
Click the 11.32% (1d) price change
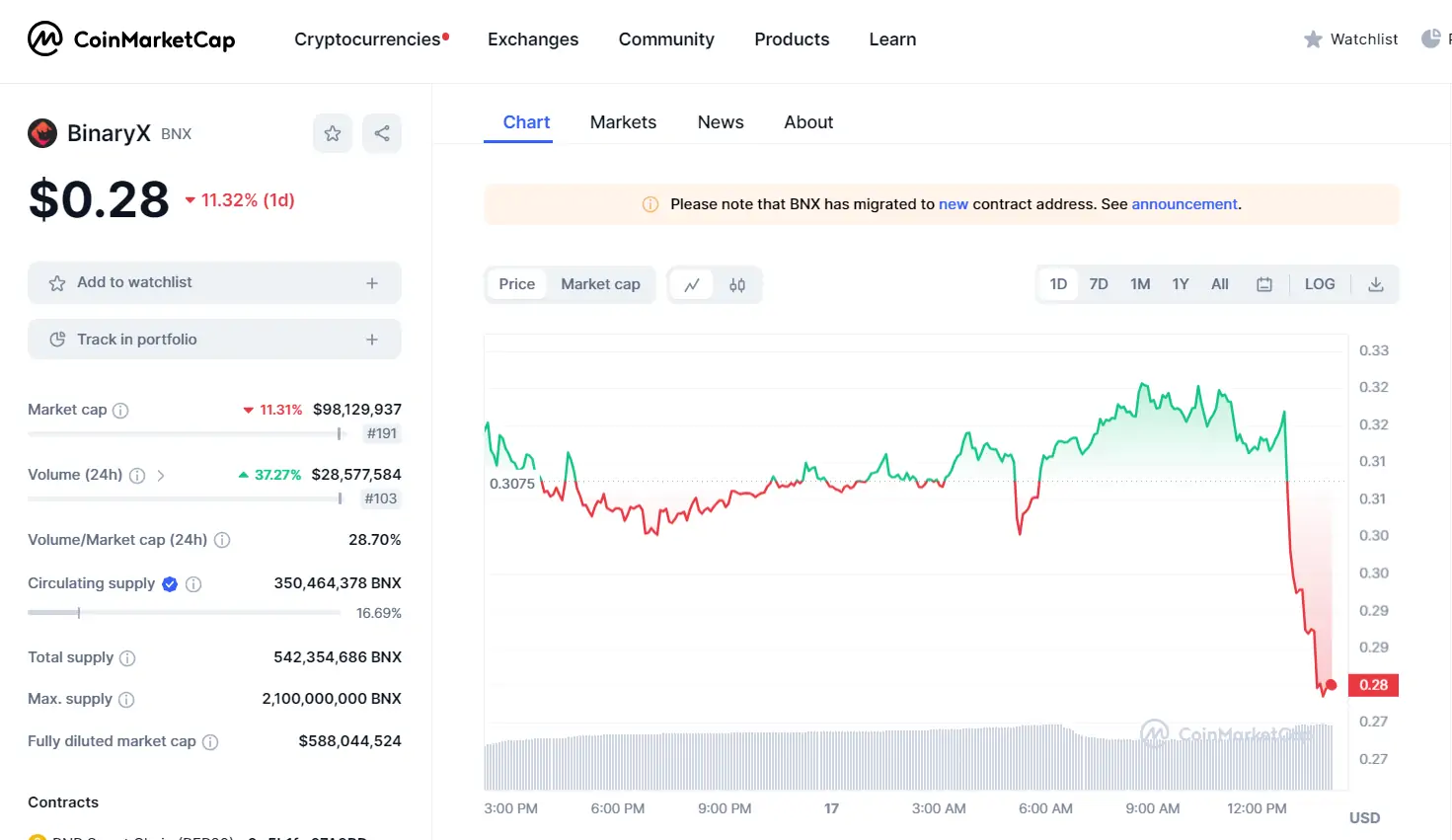click(x=240, y=200)
